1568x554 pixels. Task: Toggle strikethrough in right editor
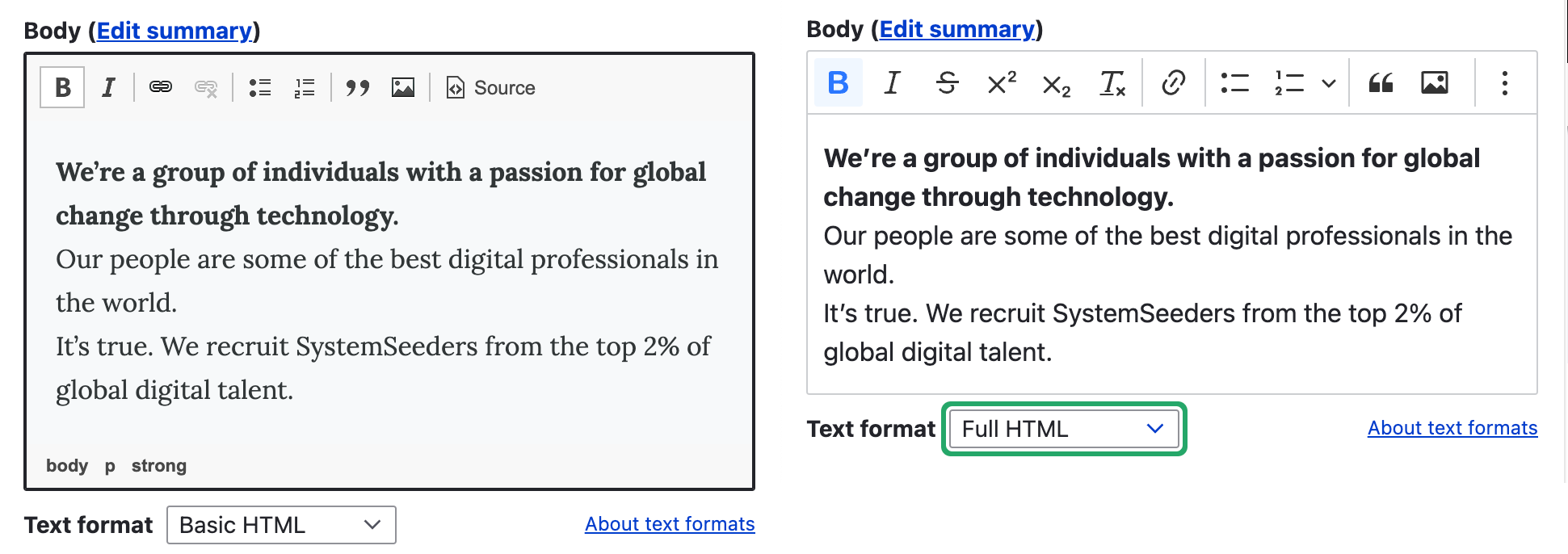[x=947, y=82]
